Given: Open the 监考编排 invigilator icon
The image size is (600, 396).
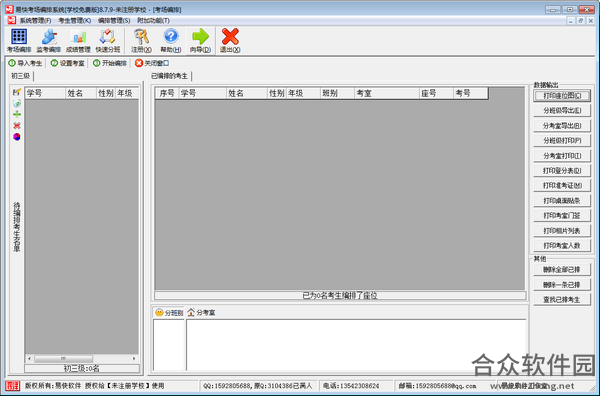Looking at the screenshot, I should [49, 40].
